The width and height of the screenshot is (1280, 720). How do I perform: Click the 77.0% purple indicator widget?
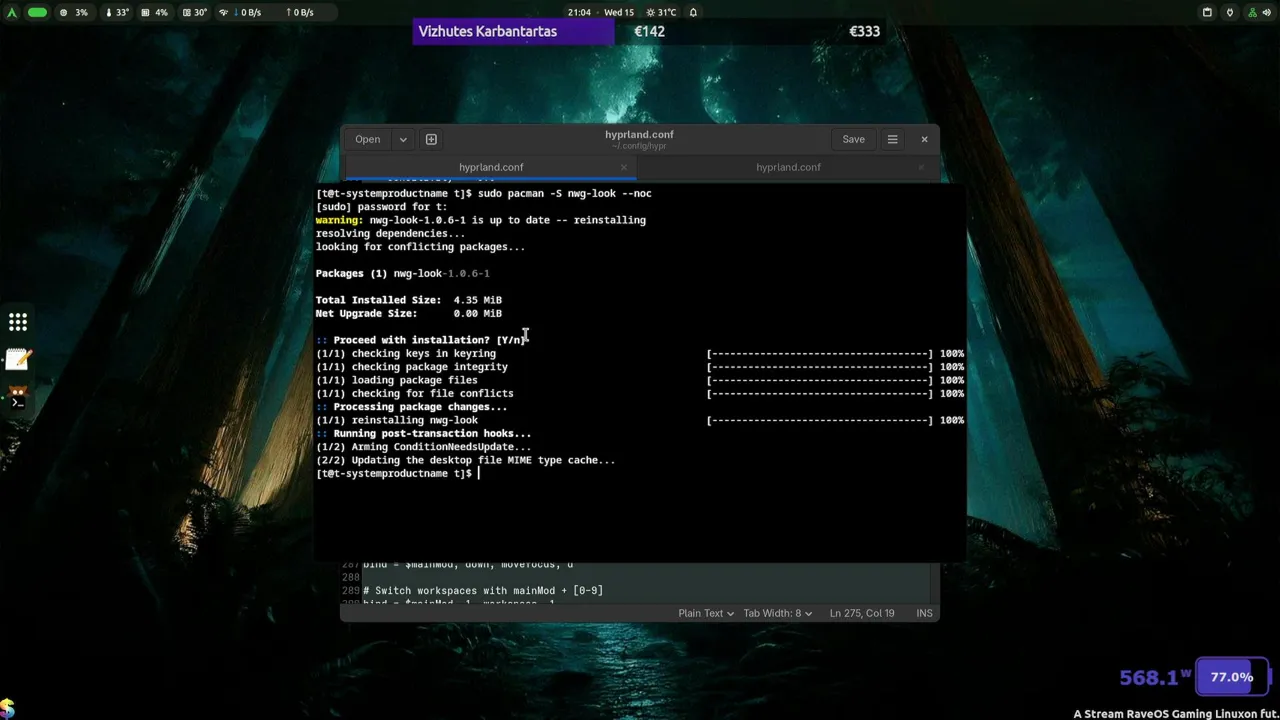[x=1232, y=677]
